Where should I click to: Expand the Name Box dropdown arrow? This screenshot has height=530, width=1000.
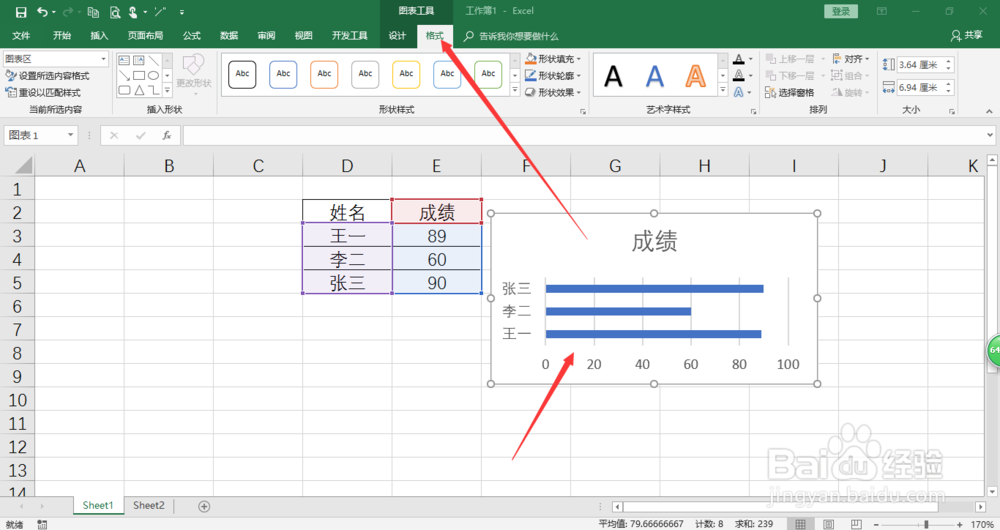click(70, 135)
